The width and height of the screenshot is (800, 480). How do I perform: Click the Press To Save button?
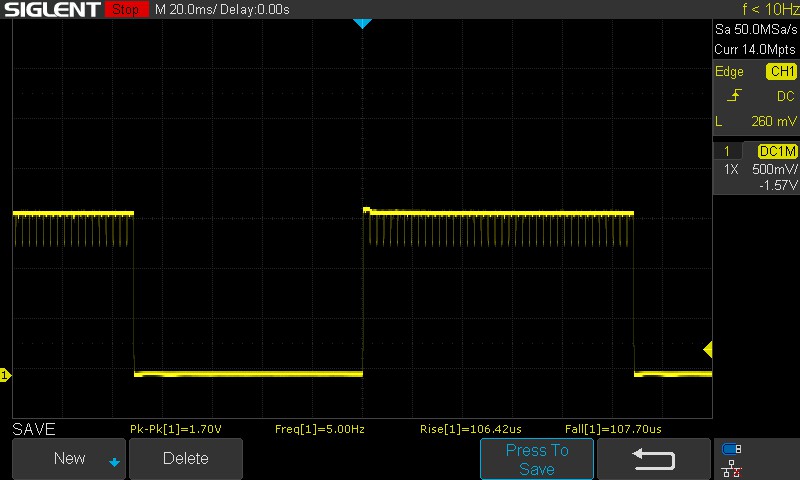pyautogui.click(x=537, y=459)
